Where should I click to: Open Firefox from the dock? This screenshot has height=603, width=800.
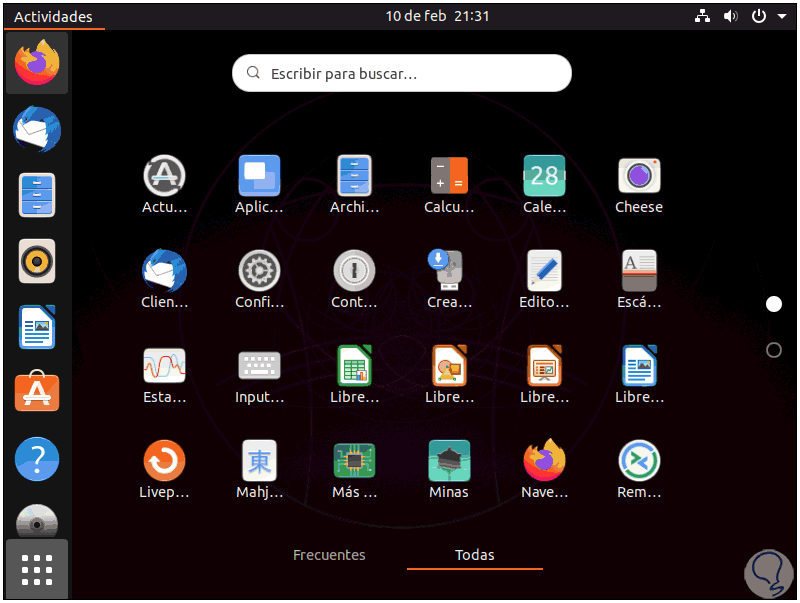click(x=37, y=63)
